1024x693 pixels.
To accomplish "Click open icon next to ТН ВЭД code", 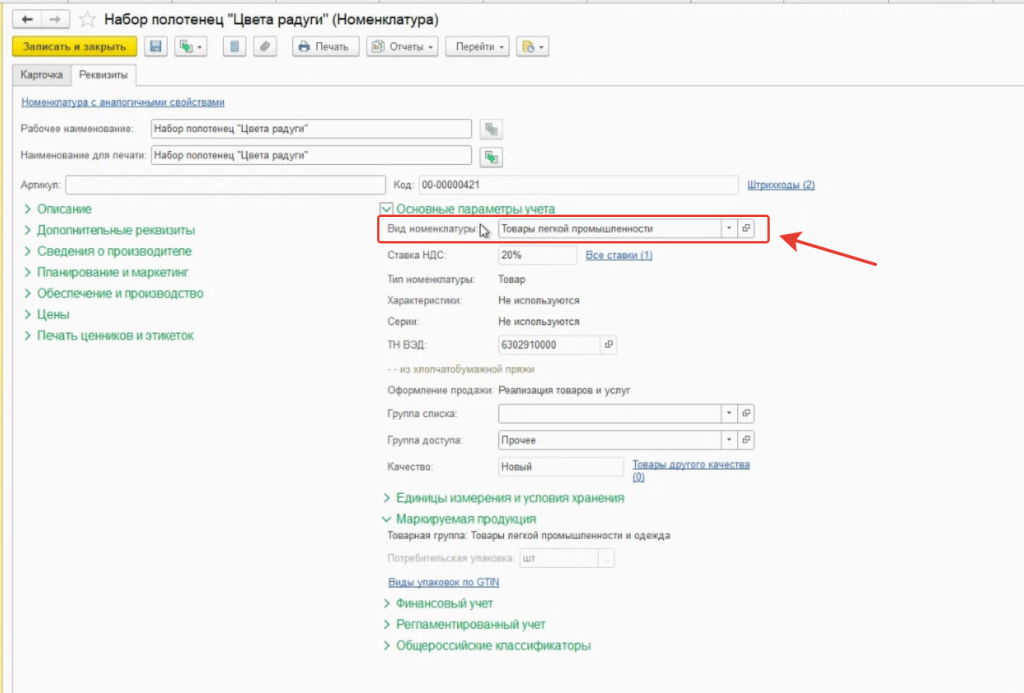I will (x=609, y=345).
